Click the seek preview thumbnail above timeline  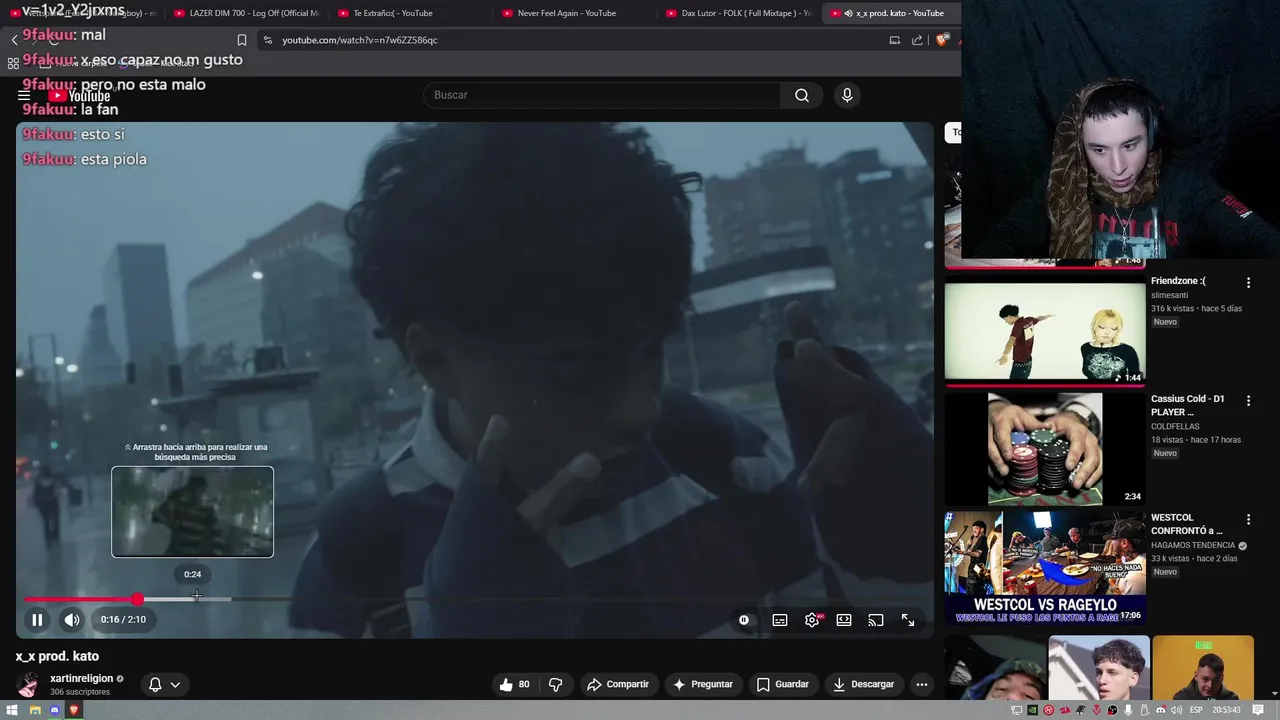point(192,512)
